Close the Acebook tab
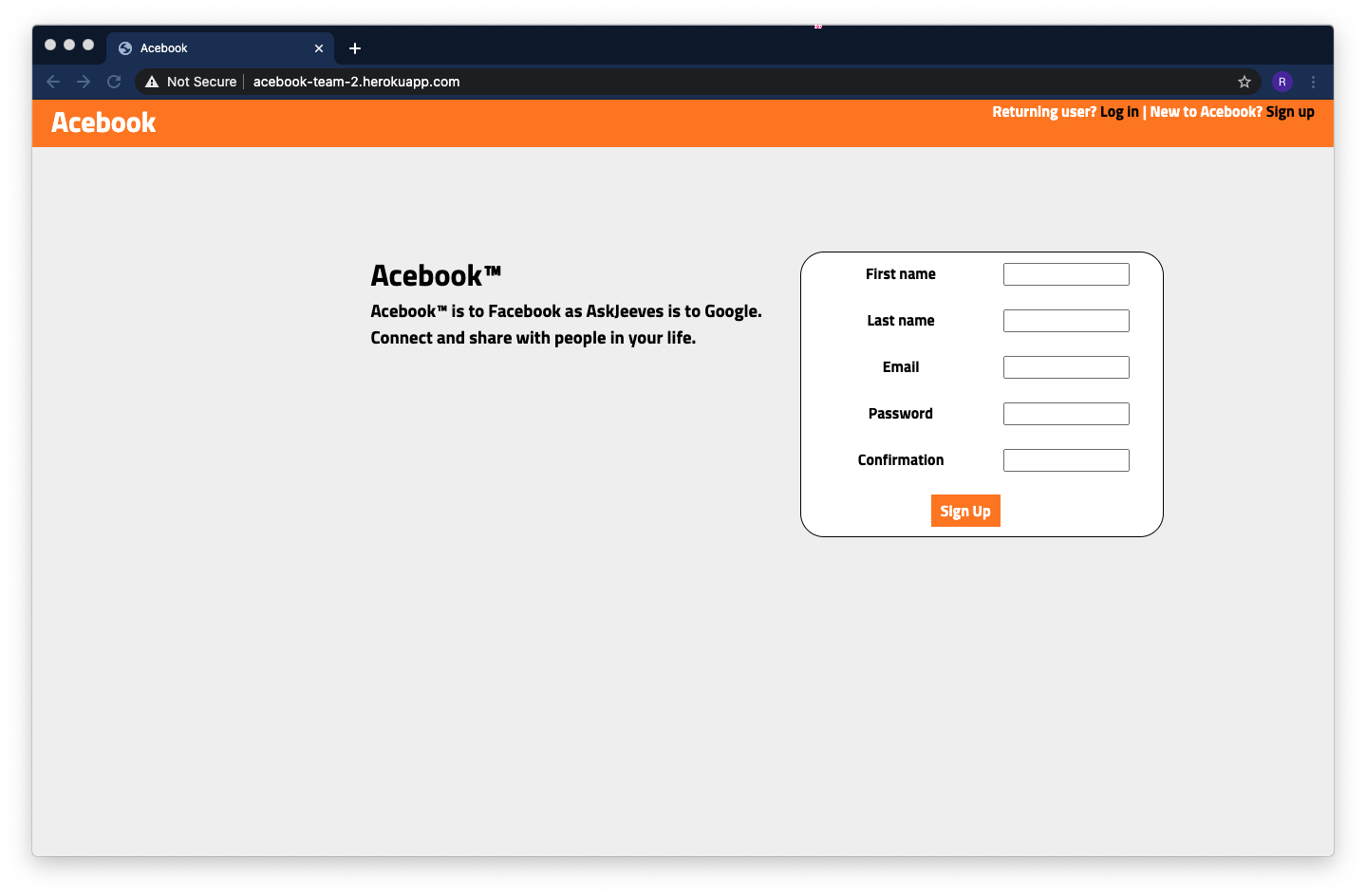Image resolution: width=1366 pixels, height=896 pixels. pyautogui.click(x=319, y=48)
